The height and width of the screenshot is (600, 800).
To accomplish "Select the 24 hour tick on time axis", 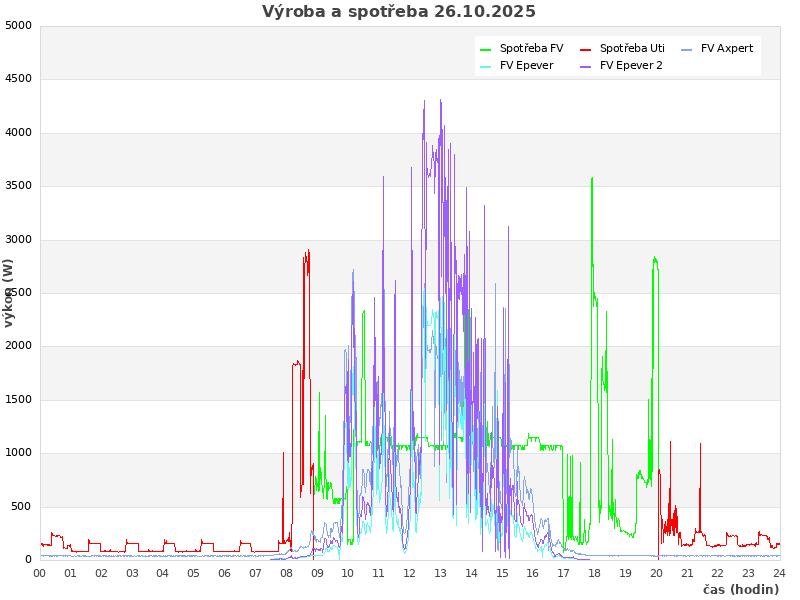I will 779,573.
